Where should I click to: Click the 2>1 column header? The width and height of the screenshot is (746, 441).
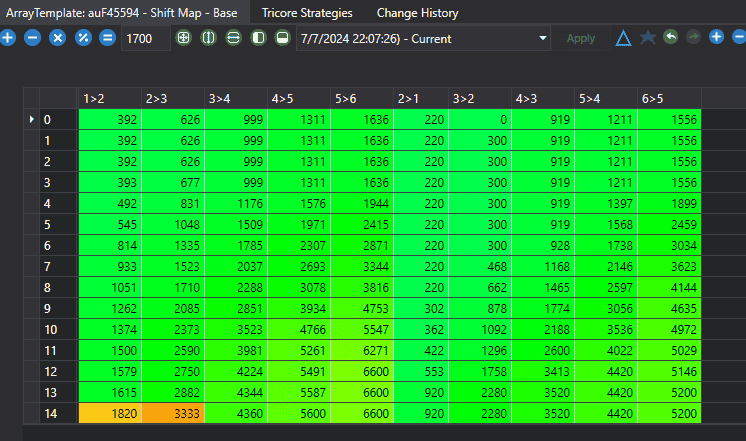pyautogui.click(x=421, y=98)
